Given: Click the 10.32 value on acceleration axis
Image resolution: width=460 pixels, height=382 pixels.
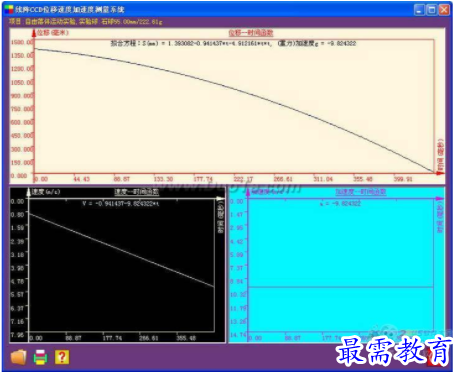Looking at the screenshot, I should [x=238, y=295].
